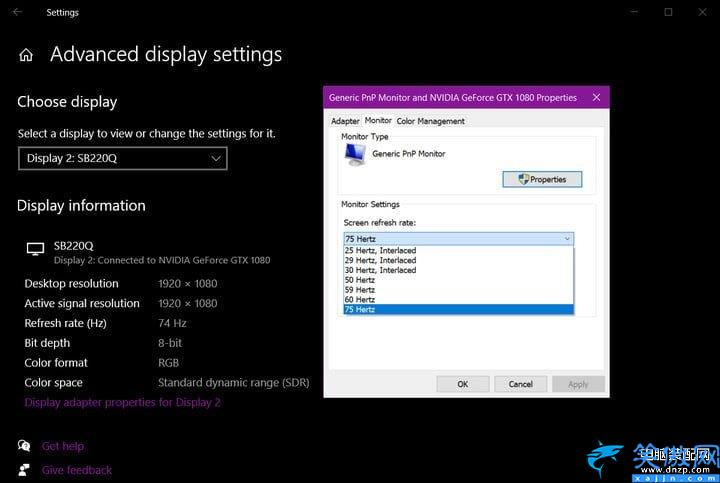Switch to the Adapter tab
720x483 pixels.
345,121
